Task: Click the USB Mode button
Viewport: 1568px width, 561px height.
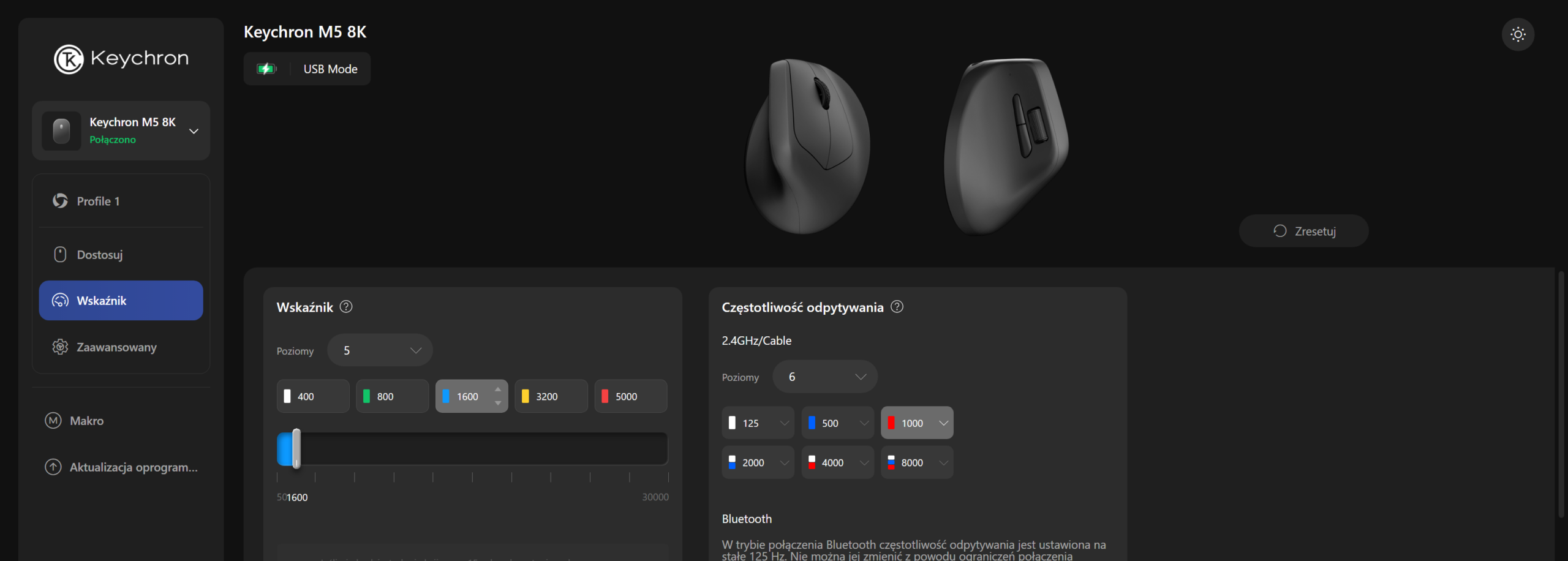Action: [x=307, y=69]
